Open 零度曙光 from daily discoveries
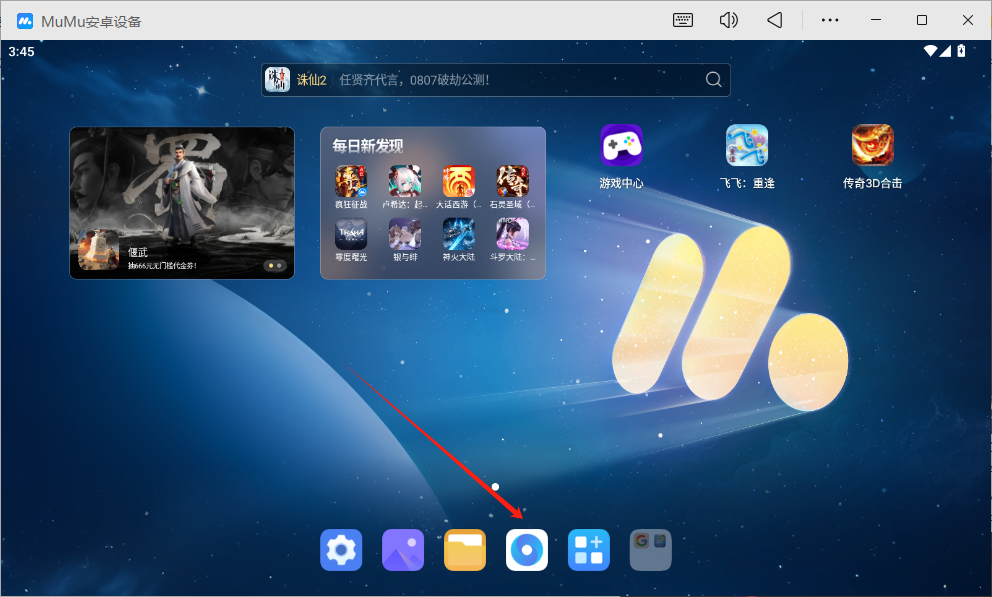Viewport: 992px width, 597px height. 351,235
